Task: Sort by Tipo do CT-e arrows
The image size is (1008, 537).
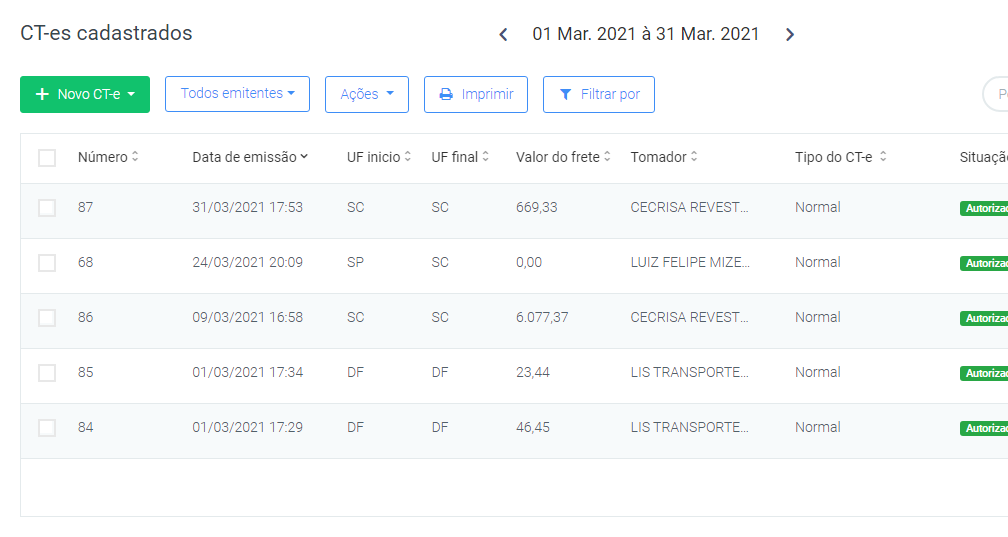Action: [x=883, y=158]
